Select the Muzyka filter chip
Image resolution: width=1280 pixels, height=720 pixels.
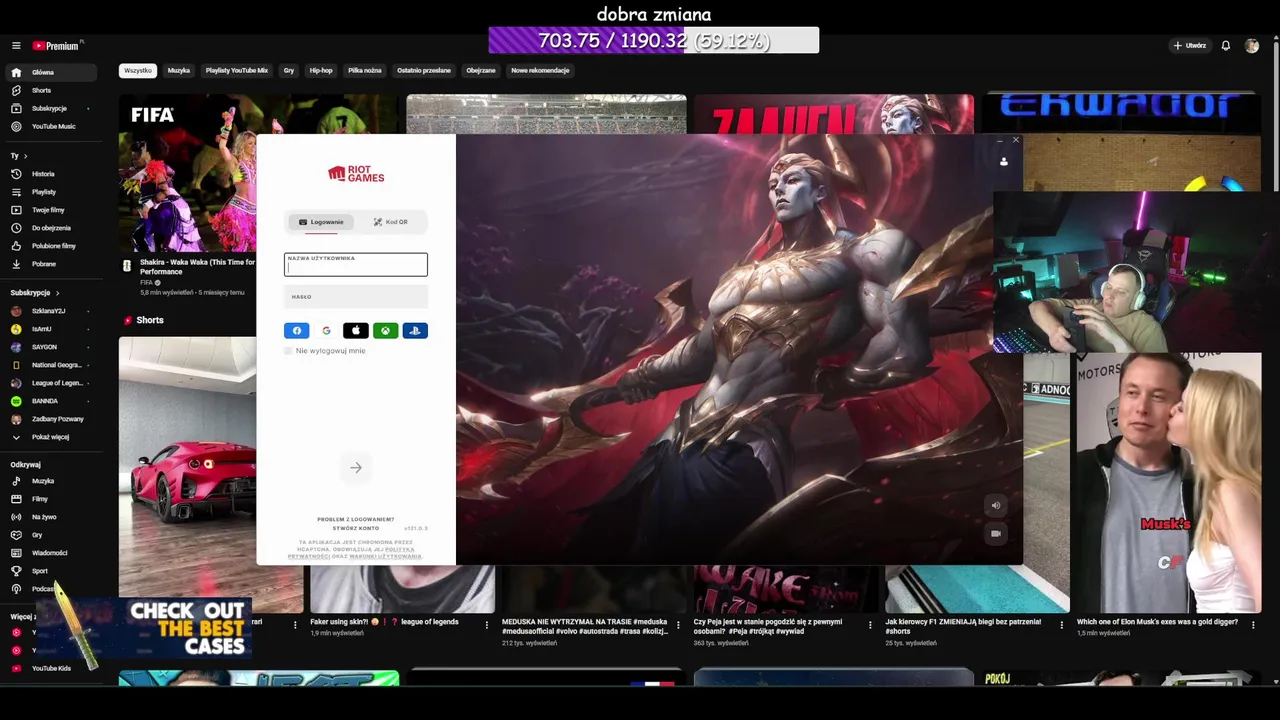179,71
